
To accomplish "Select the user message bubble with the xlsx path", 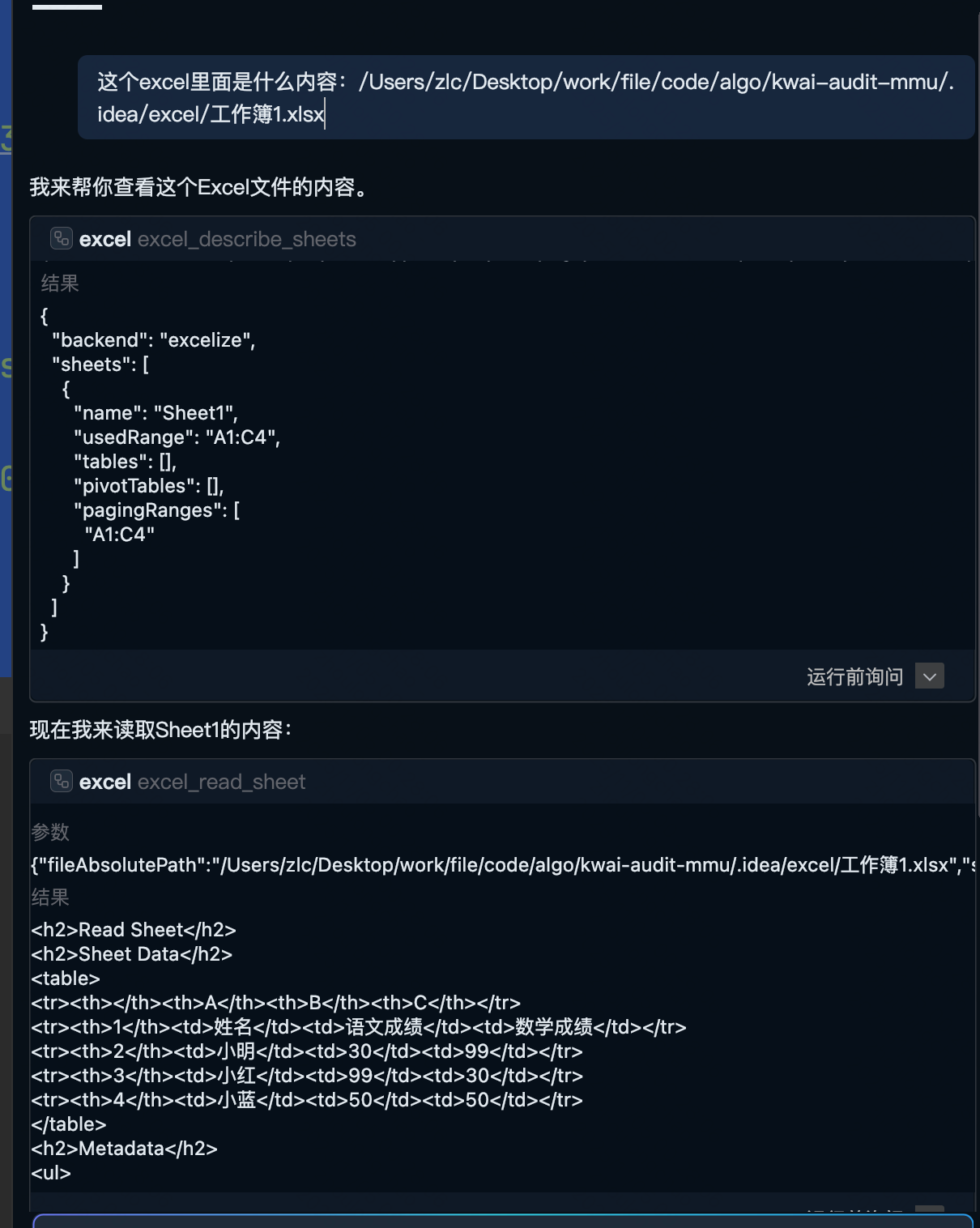I will click(525, 97).
